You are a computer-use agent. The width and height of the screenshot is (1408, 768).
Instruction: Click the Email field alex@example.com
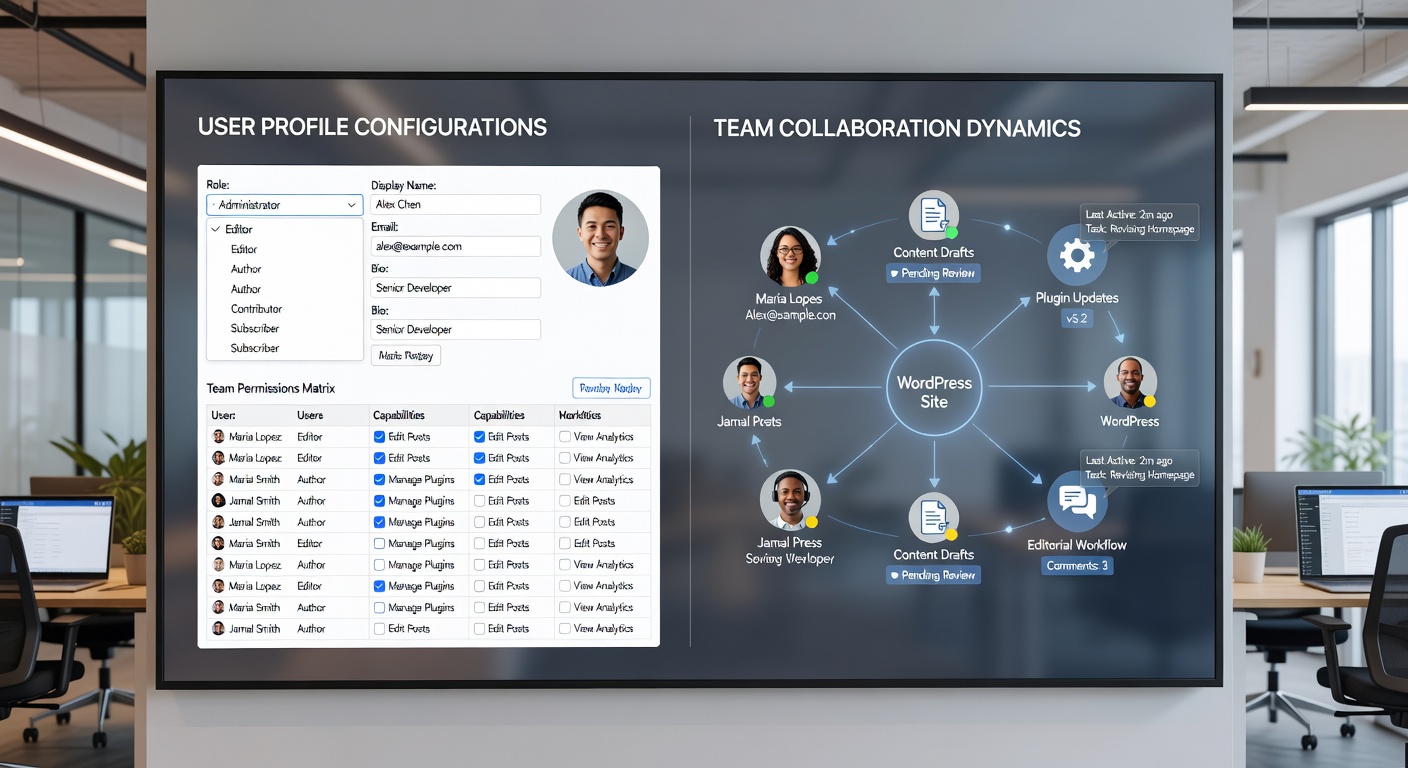click(455, 246)
